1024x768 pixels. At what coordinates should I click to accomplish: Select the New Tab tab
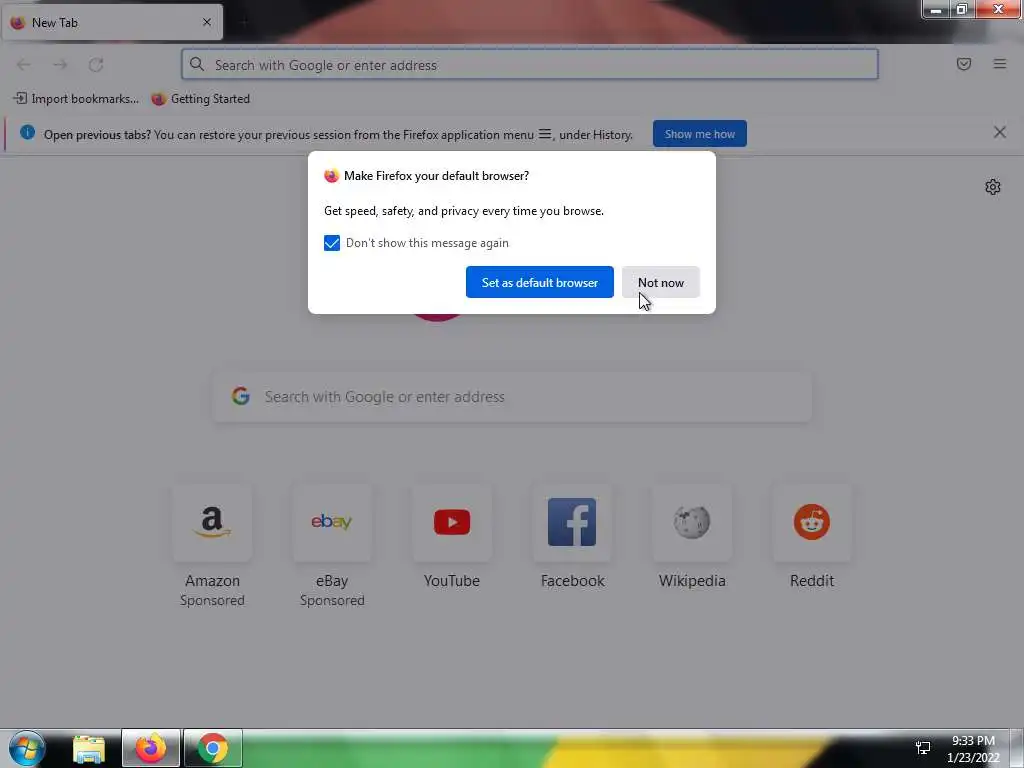pos(112,22)
